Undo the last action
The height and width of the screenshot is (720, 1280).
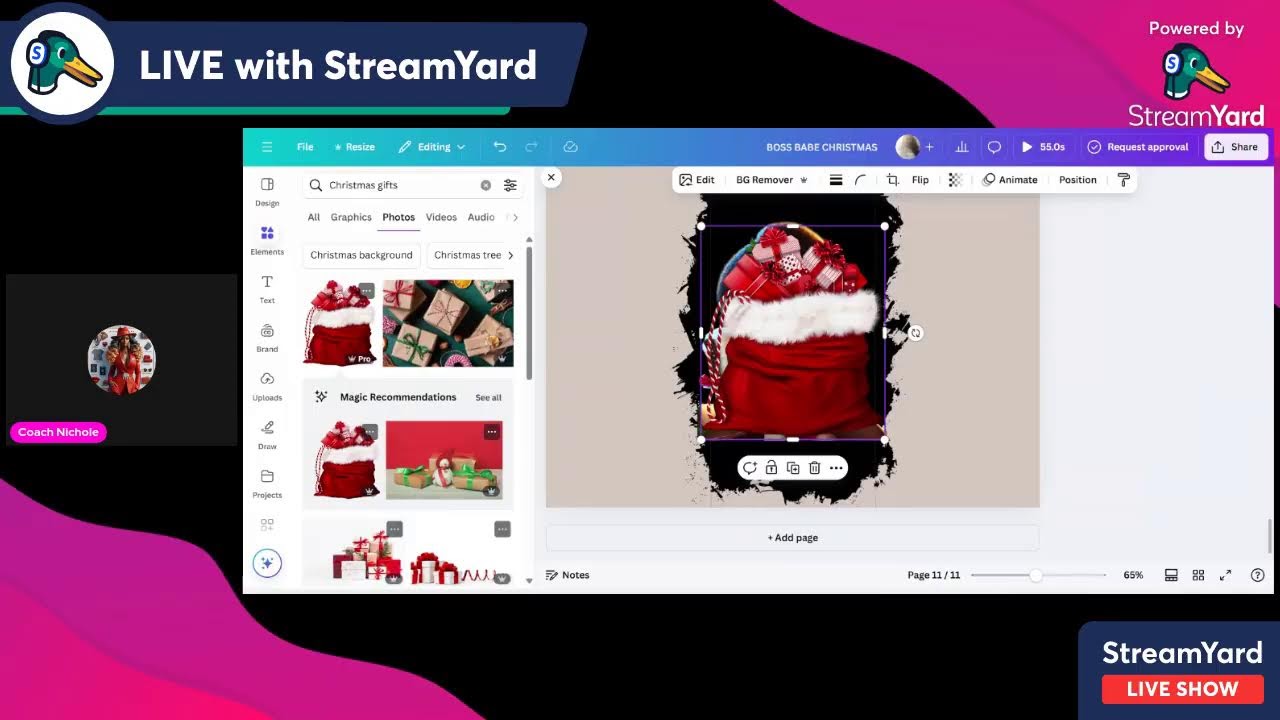500,147
